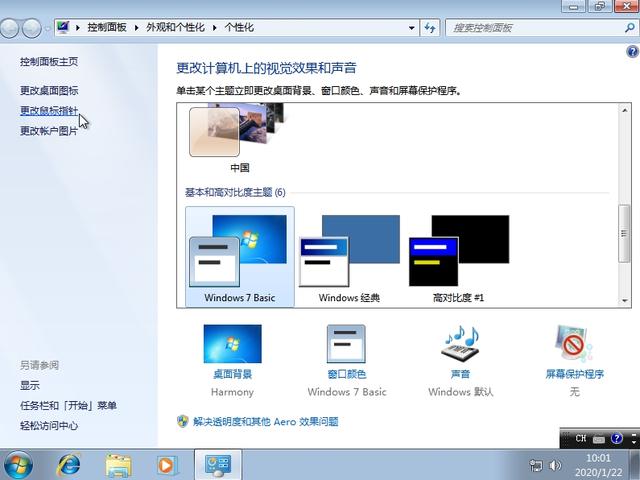
Task: Expand the arrow after 外观和个性化 in breadcrumb
Action: (215, 28)
